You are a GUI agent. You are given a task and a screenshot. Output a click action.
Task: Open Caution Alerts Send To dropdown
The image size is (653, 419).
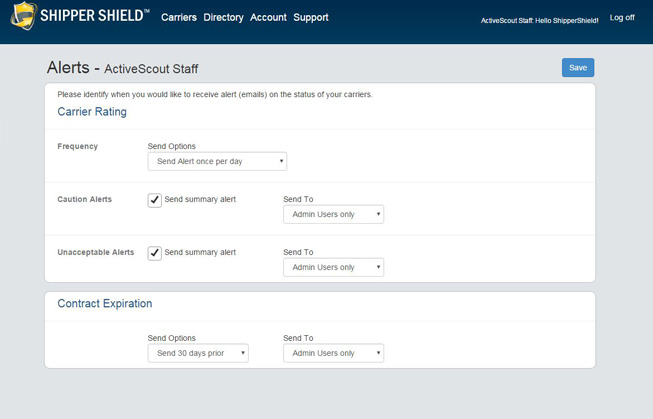(333, 214)
